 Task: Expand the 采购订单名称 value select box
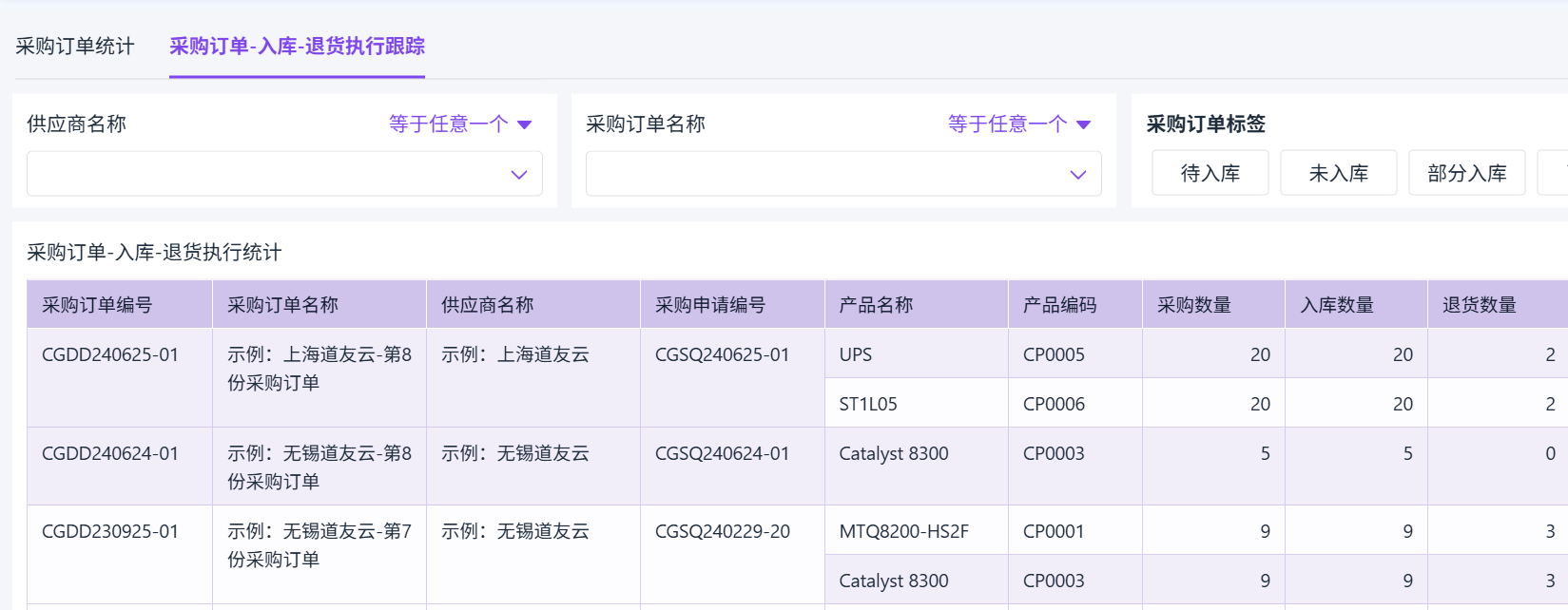tap(843, 174)
